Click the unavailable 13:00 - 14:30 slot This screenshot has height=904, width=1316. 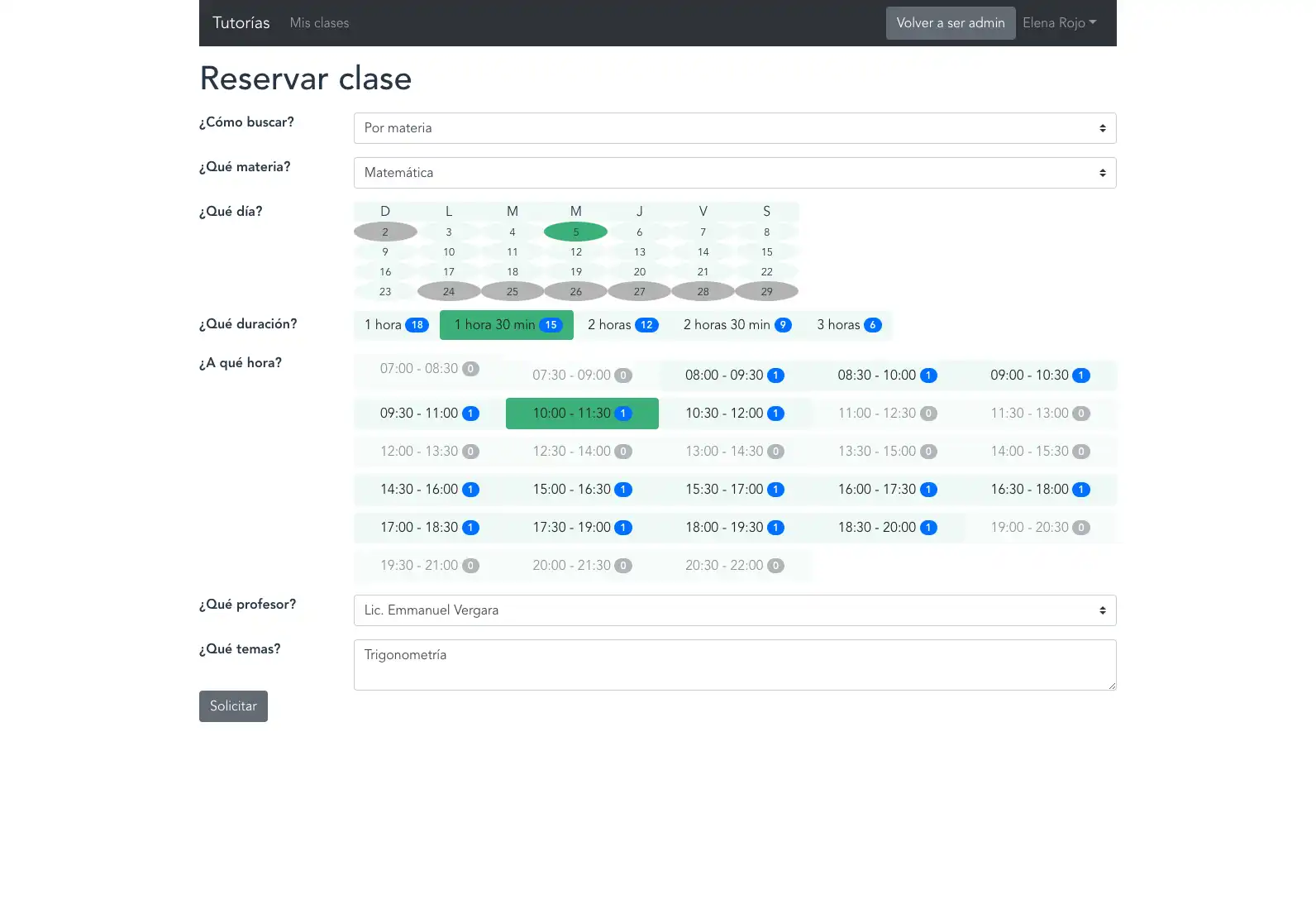click(x=735, y=452)
